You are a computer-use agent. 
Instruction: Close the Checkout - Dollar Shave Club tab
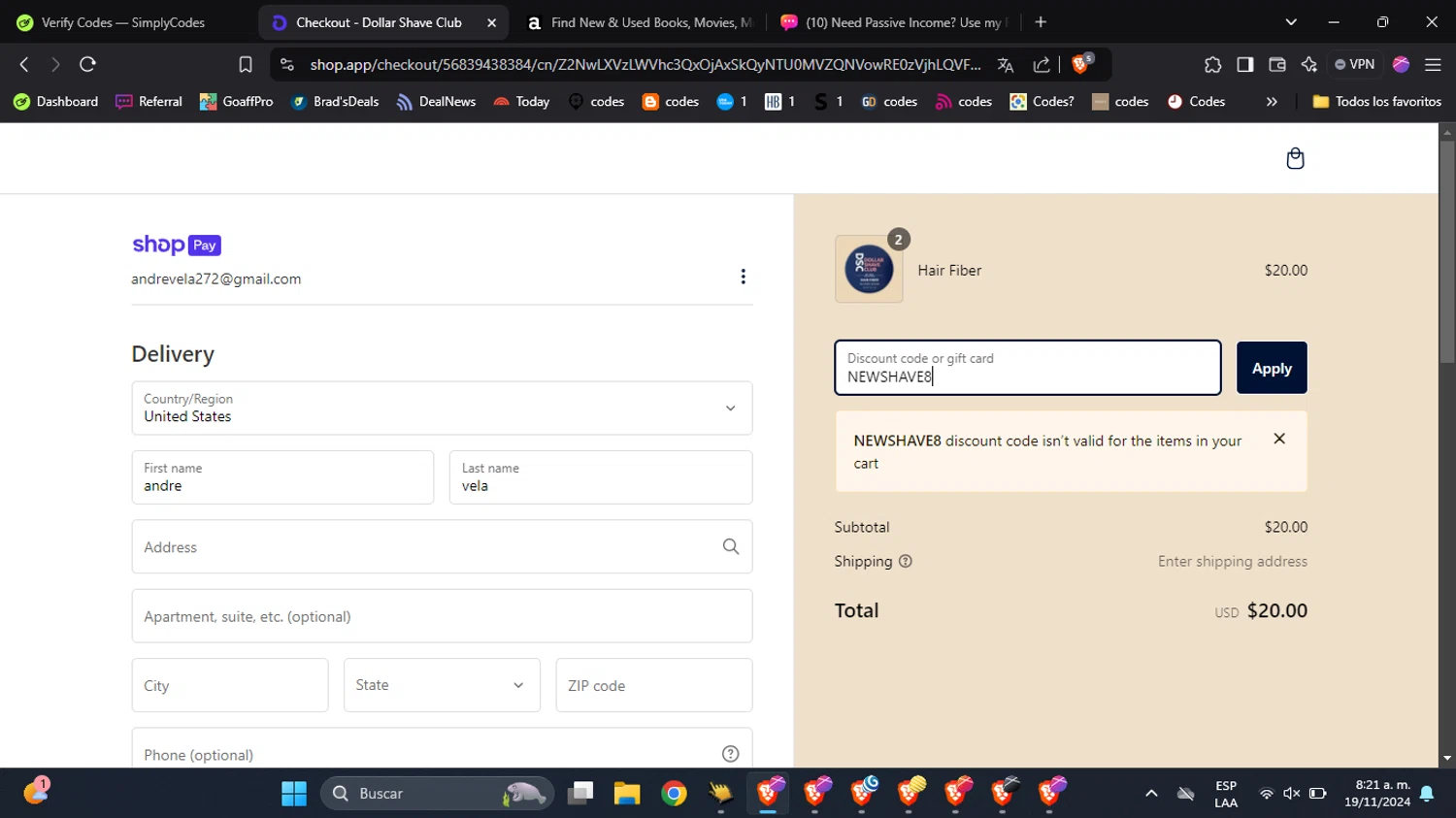[491, 22]
